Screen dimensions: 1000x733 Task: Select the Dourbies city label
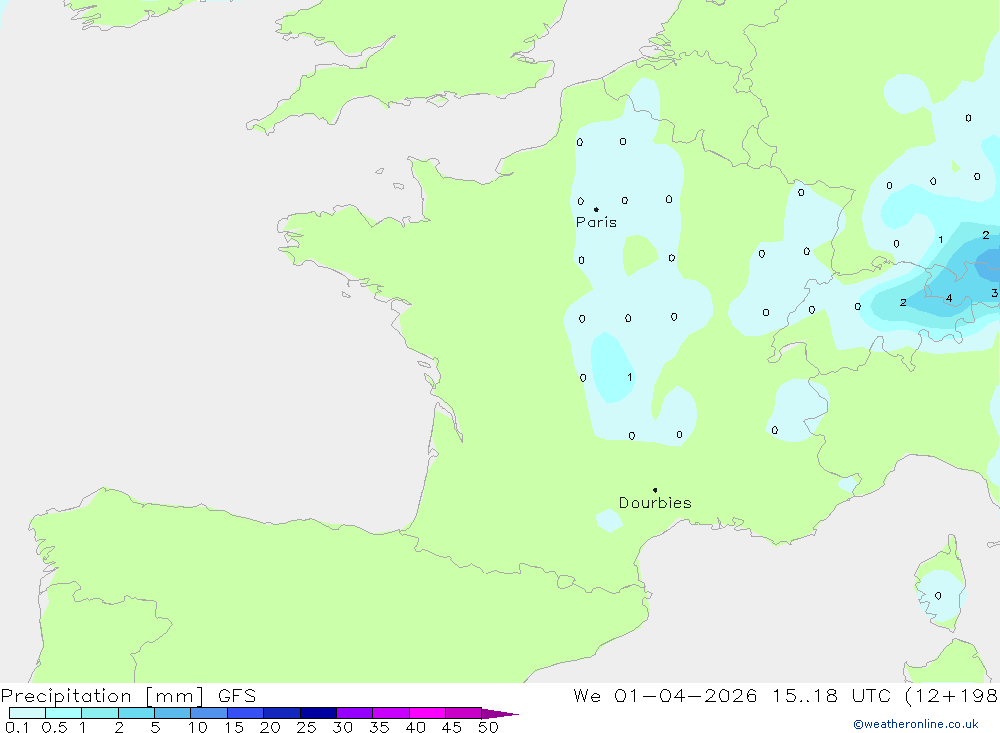tap(655, 503)
